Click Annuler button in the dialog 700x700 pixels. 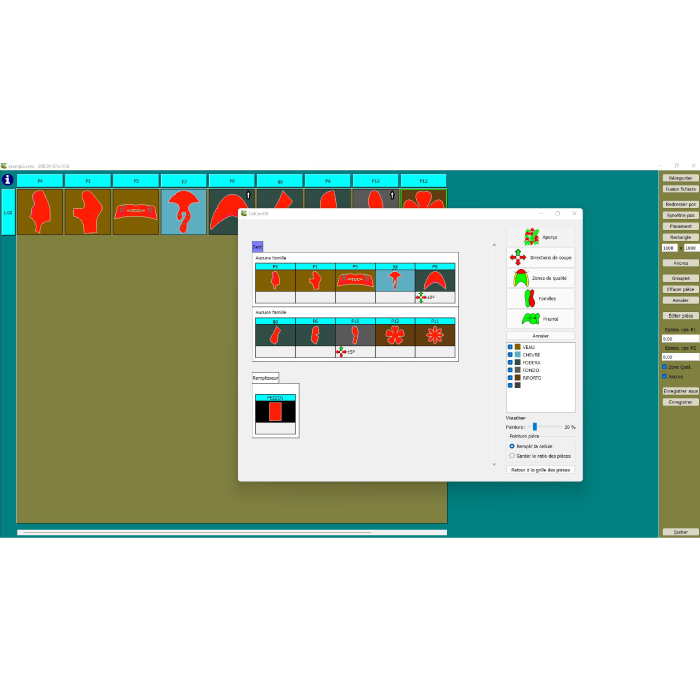pyautogui.click(x=540, y=336)
